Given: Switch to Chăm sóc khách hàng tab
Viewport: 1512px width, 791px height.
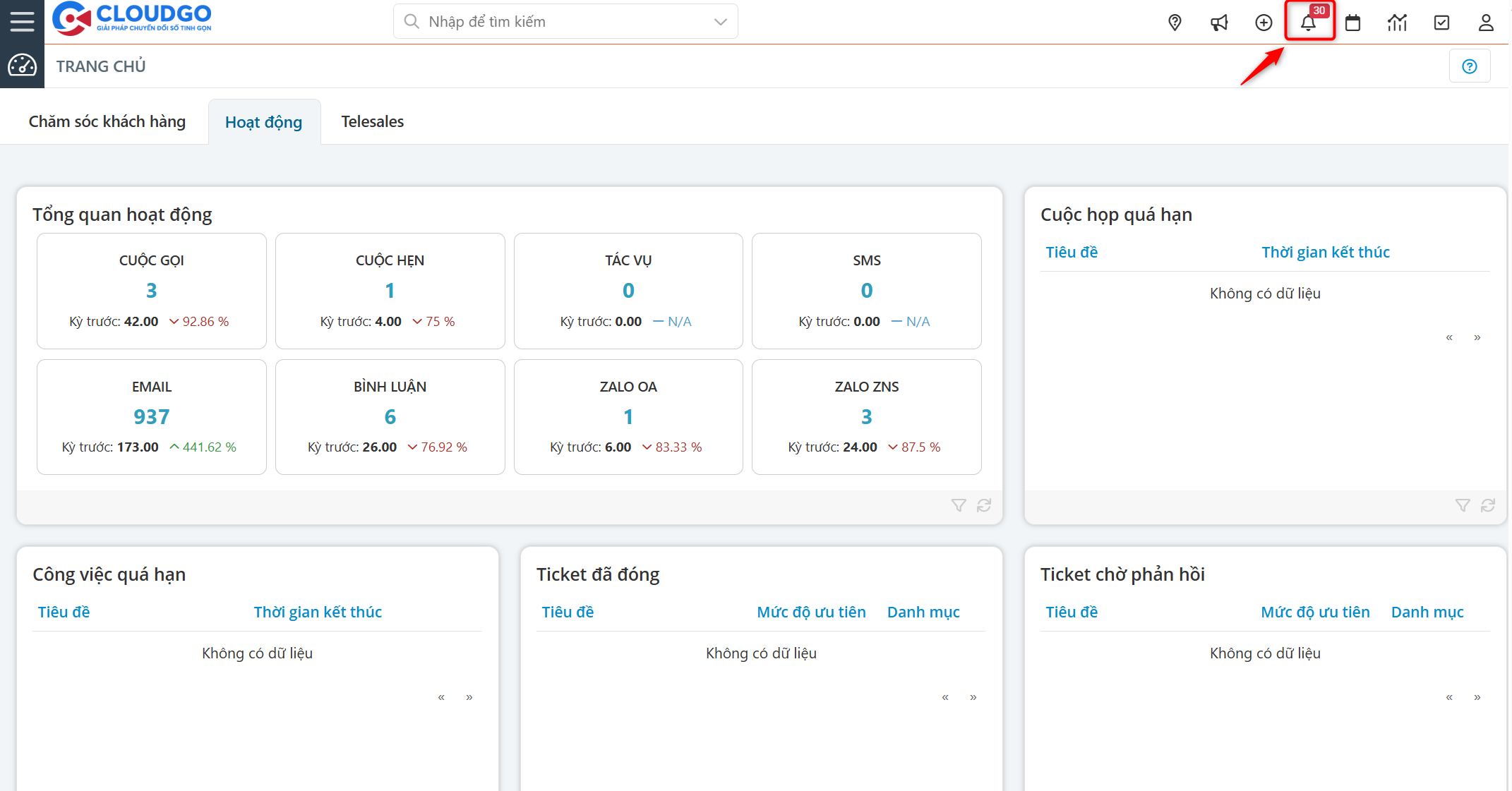Looking at the screenshot, I should point(107,121).
